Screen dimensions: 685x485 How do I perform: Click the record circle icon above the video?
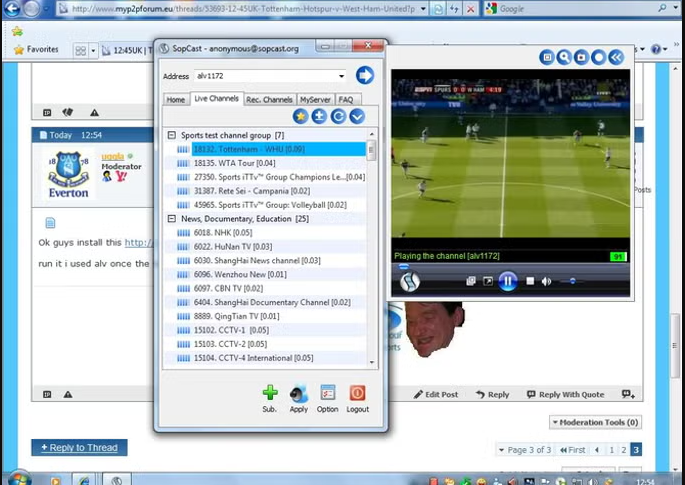[x=599, y=57]
